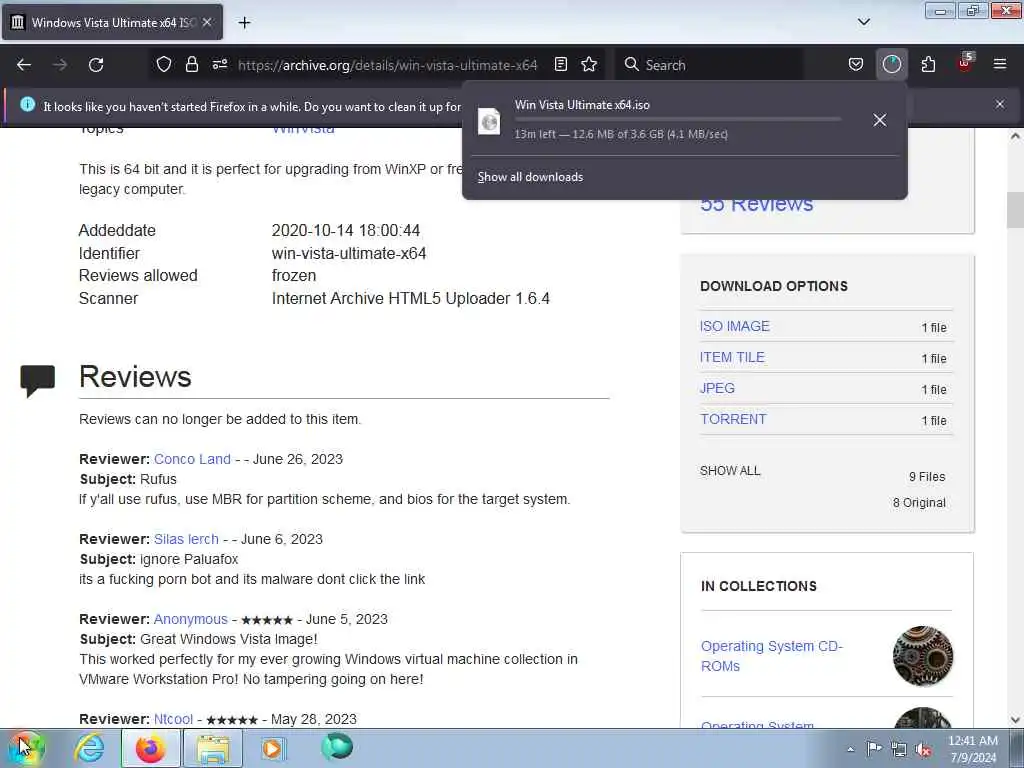Click the Forward arrow button
This screenshot has width=1024, height=768.
point(60,65)
